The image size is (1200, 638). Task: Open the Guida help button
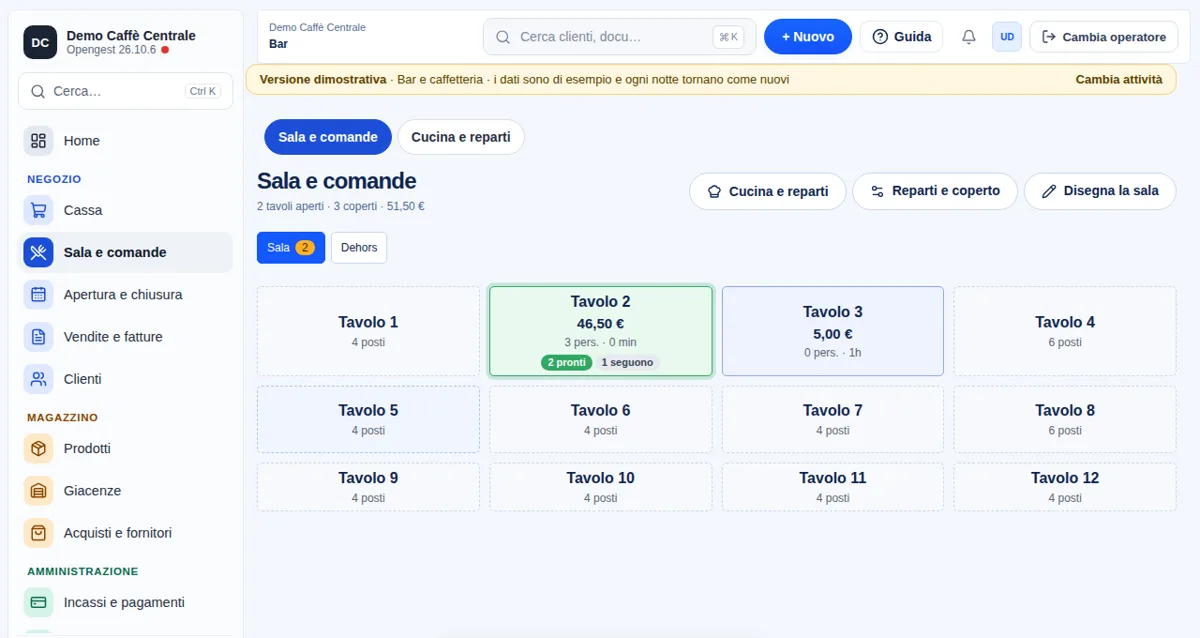point(901,37)
